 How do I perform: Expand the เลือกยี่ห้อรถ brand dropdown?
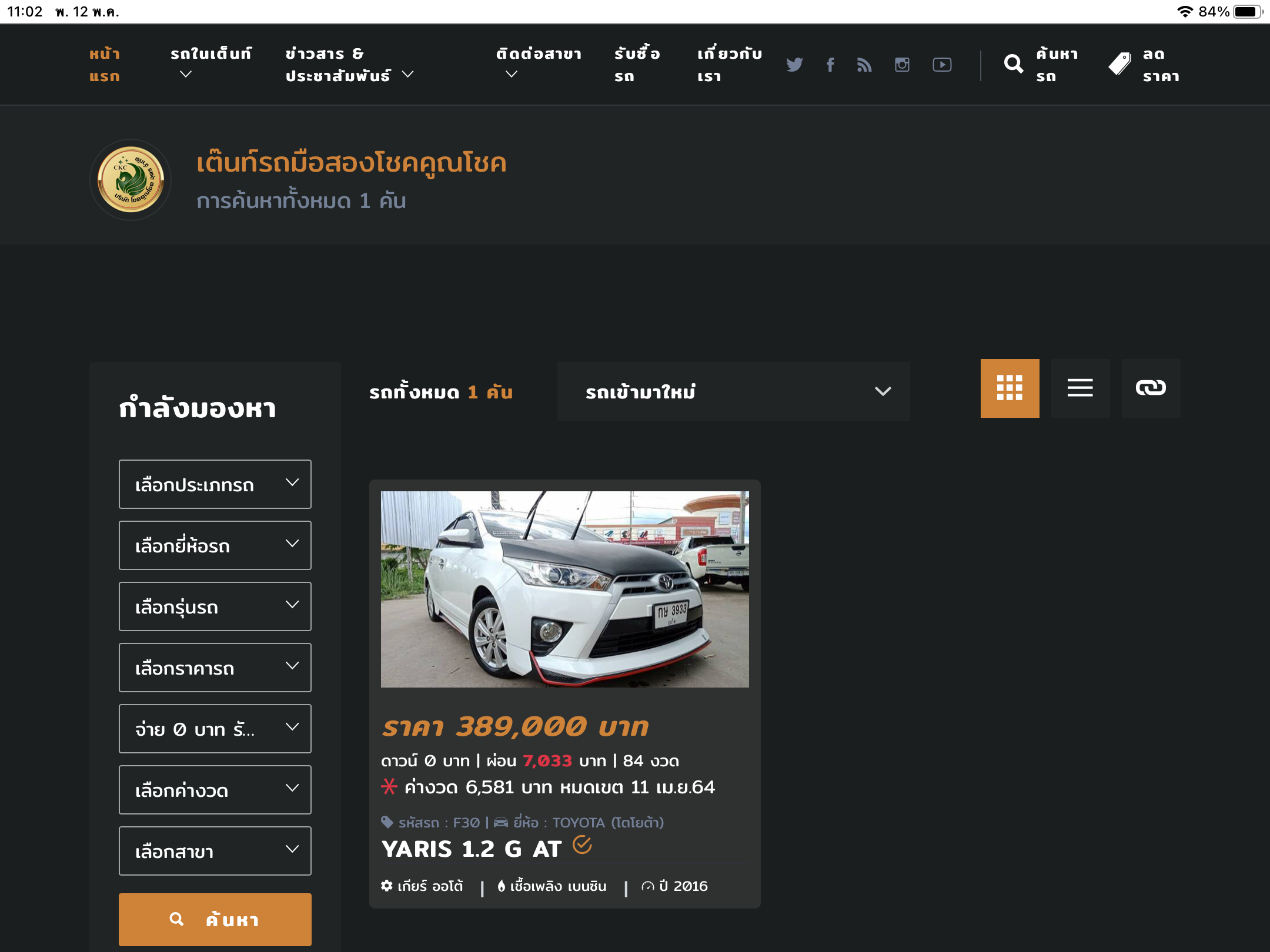pos(215,545)
